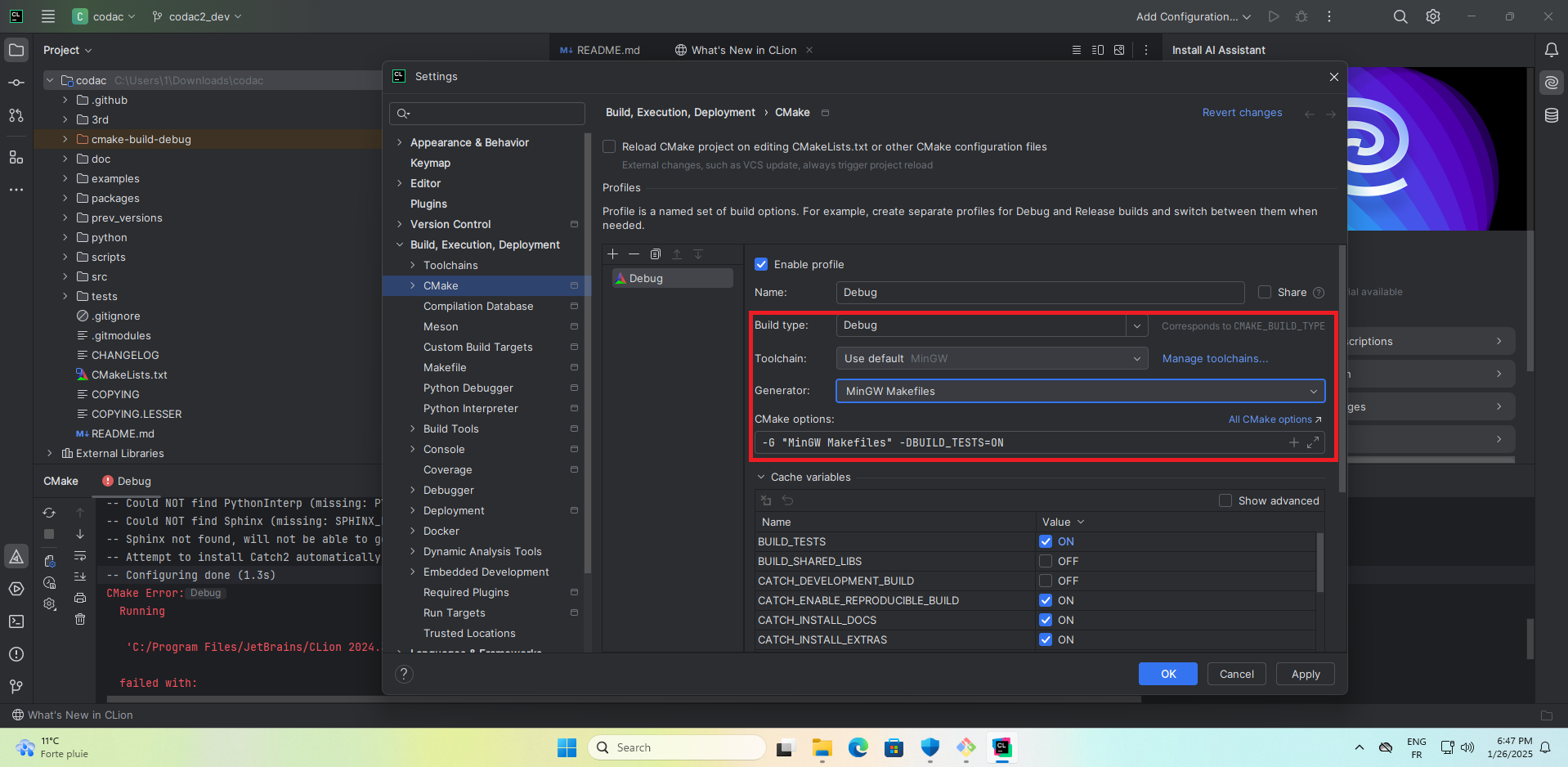This screenshot has width=1568, height=767.
Task: Enable the BUILD_SHARED_LIBS cache variable
Action: click(x=1045, y=561)
